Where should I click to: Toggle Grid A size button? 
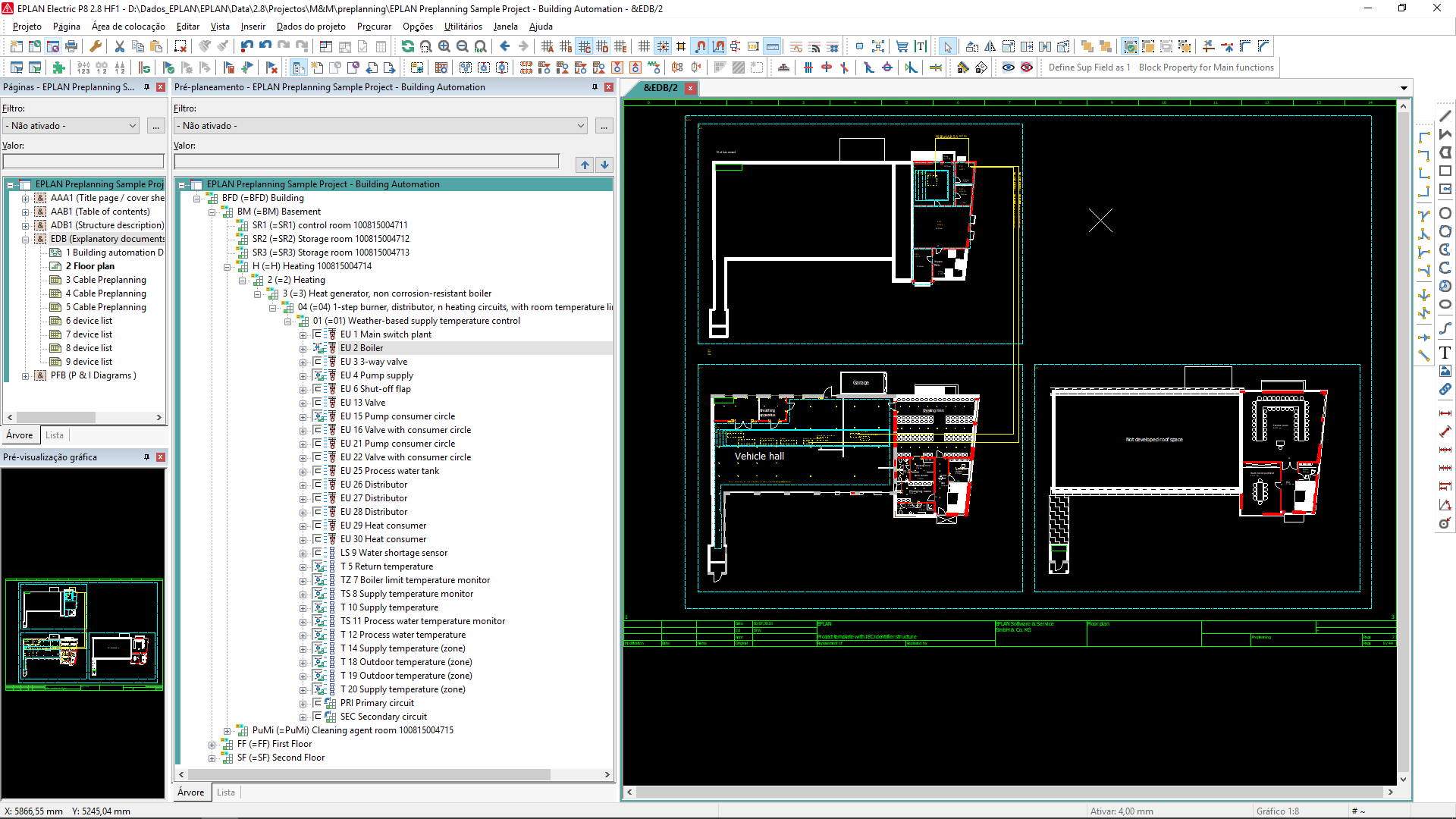point(548,46)
